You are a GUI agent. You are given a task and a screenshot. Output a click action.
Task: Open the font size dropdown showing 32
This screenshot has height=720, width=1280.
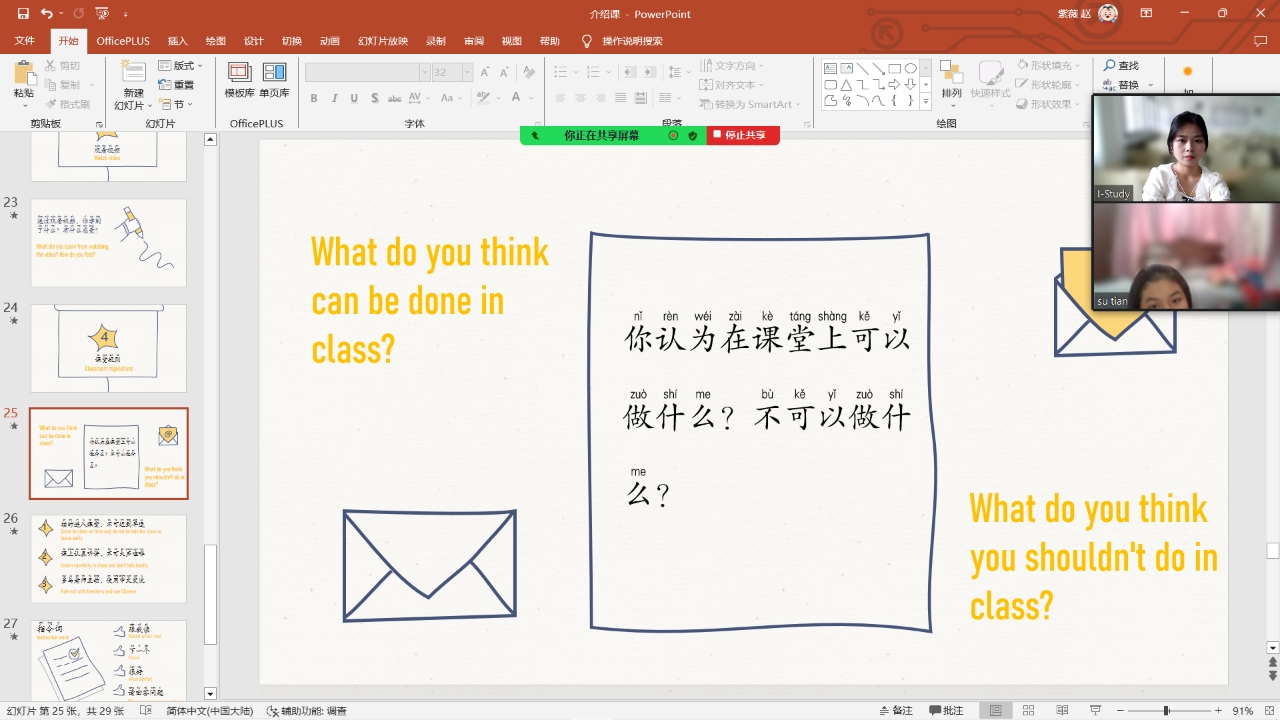click(x=467, y=72)
